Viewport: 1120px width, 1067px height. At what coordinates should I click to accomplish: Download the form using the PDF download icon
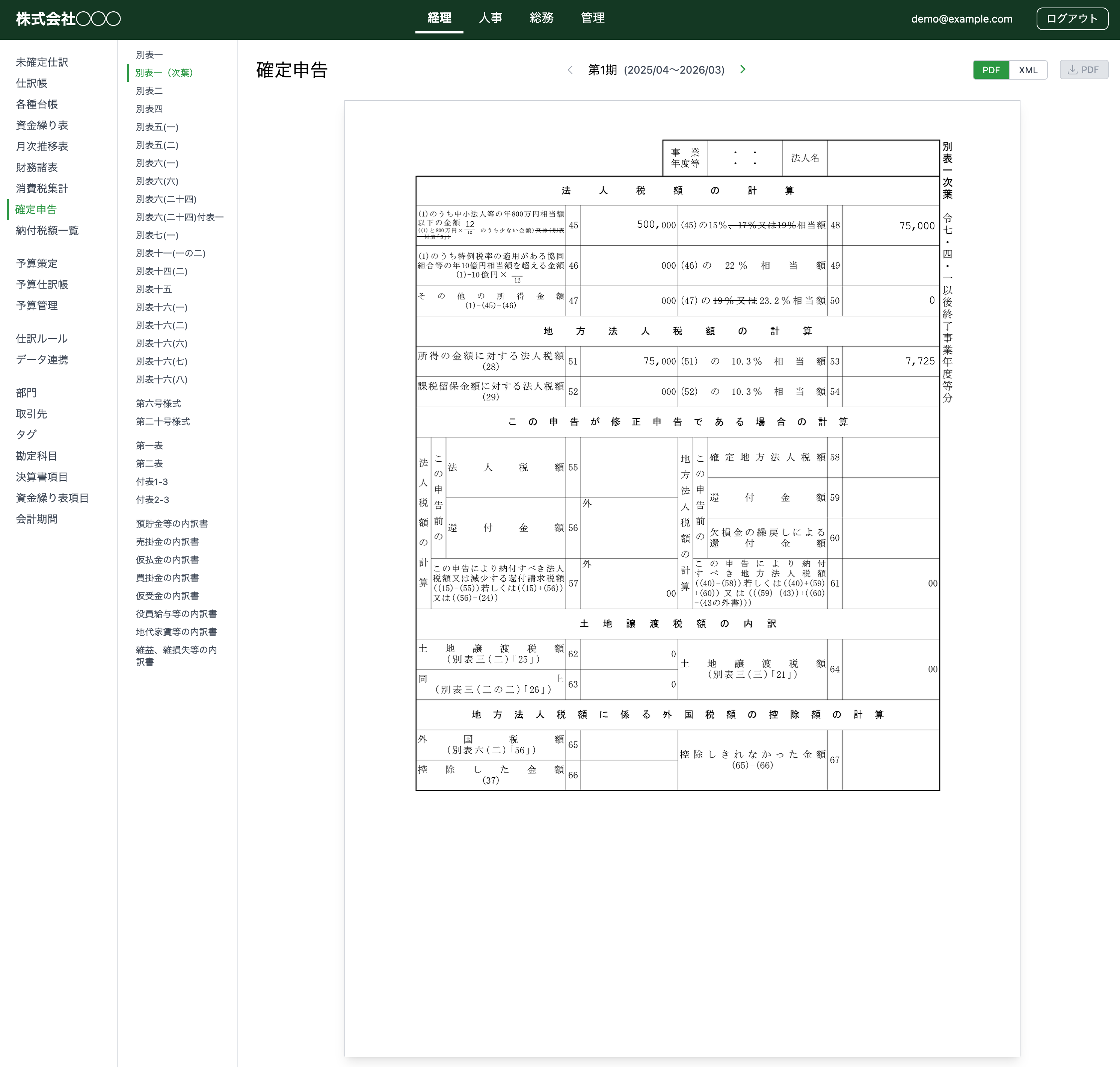(1083, 69)
